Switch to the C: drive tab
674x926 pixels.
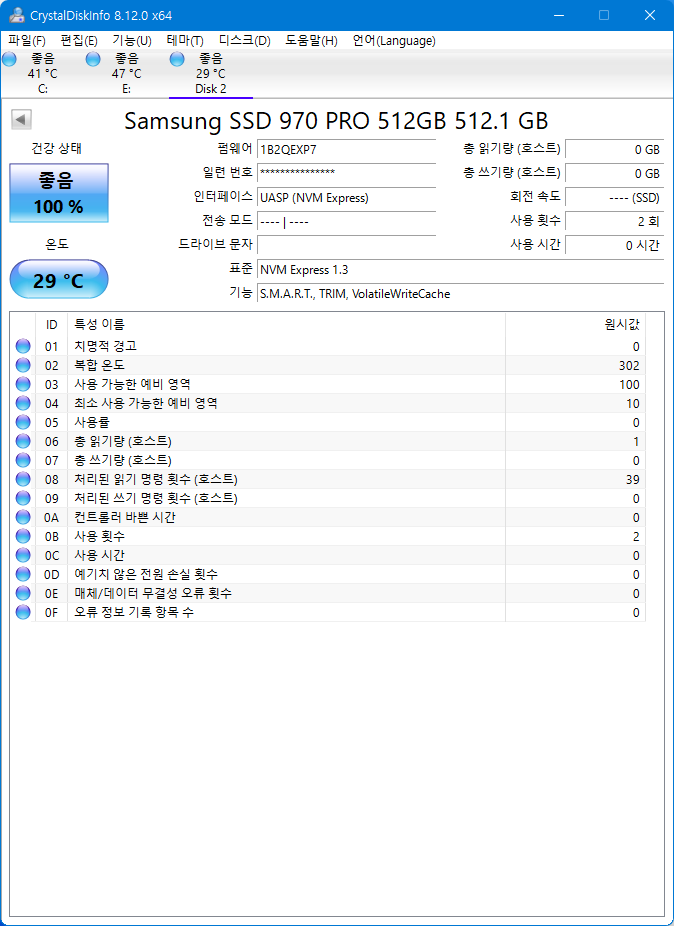click(x=43, y=74)
